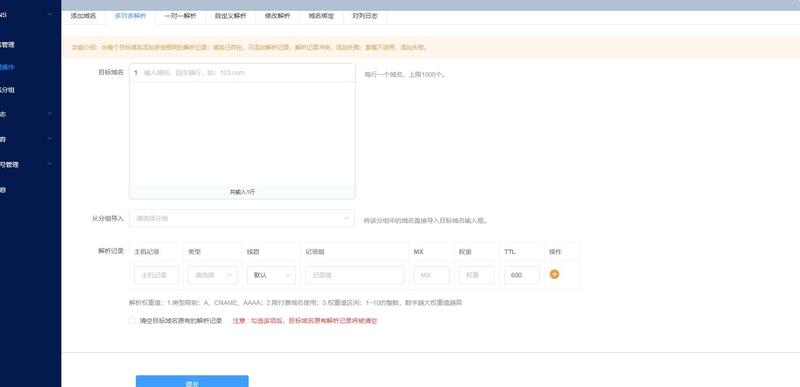Open the 对列日志 tab
Viewport: 800px width, 387px height.
point(365,16)
